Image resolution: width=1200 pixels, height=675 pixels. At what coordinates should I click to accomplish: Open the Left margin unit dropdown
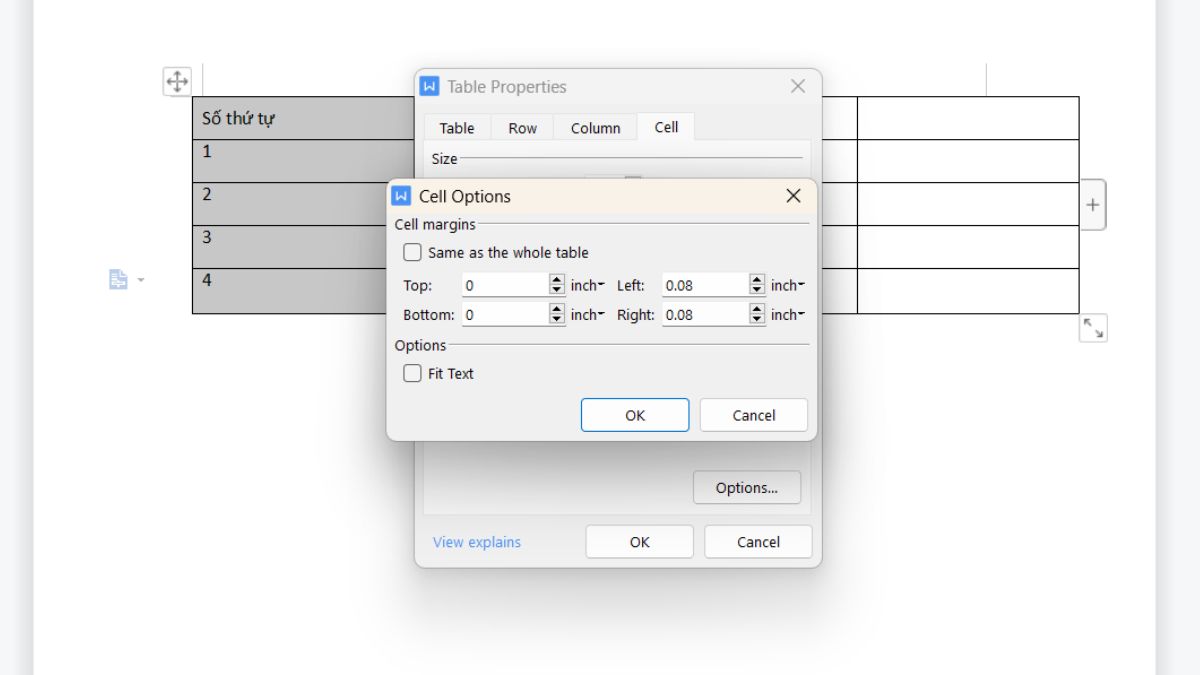point(787,286)
